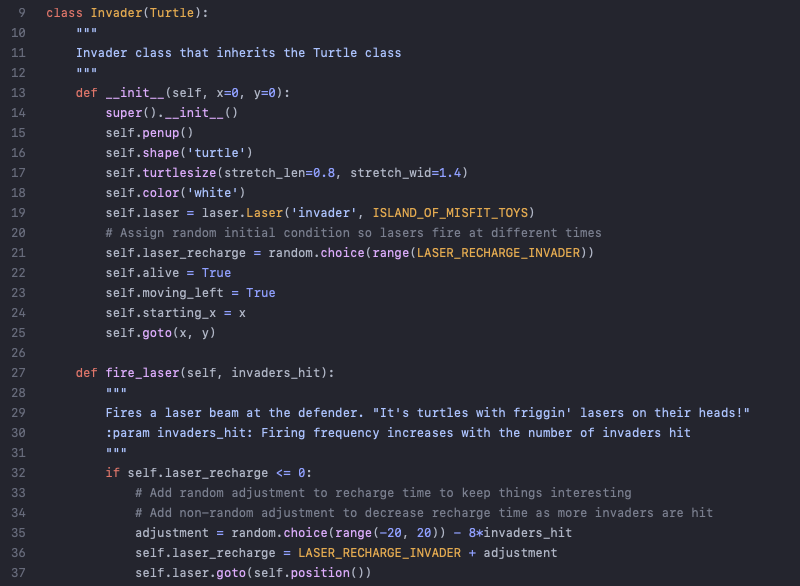Click the 8*invaders_hit expression

click(x=520, y=533)
